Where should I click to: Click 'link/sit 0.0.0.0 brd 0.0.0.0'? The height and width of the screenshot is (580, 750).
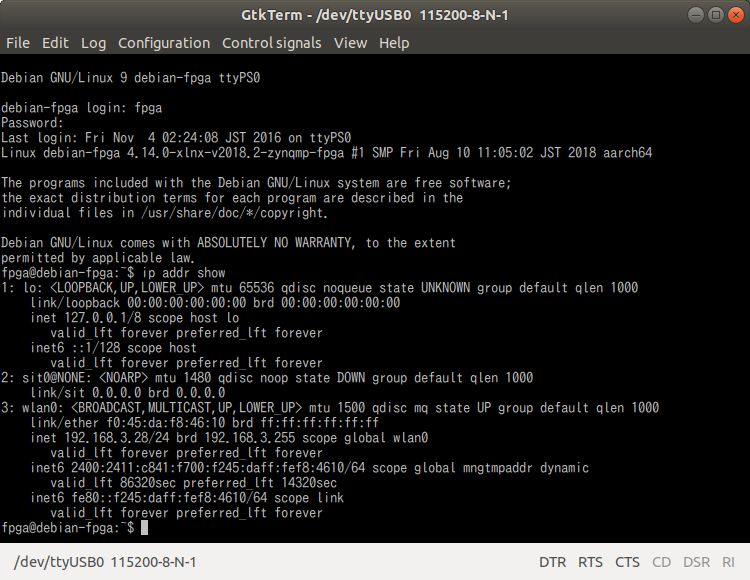click(x=128, y=393)
